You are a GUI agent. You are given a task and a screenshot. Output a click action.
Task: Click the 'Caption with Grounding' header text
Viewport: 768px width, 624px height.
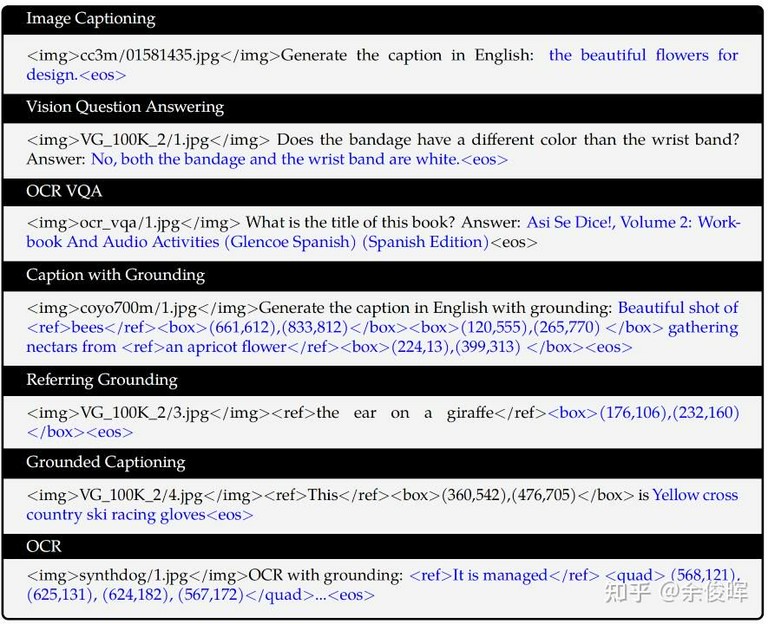pyautogui.click(x=116, y=275)
